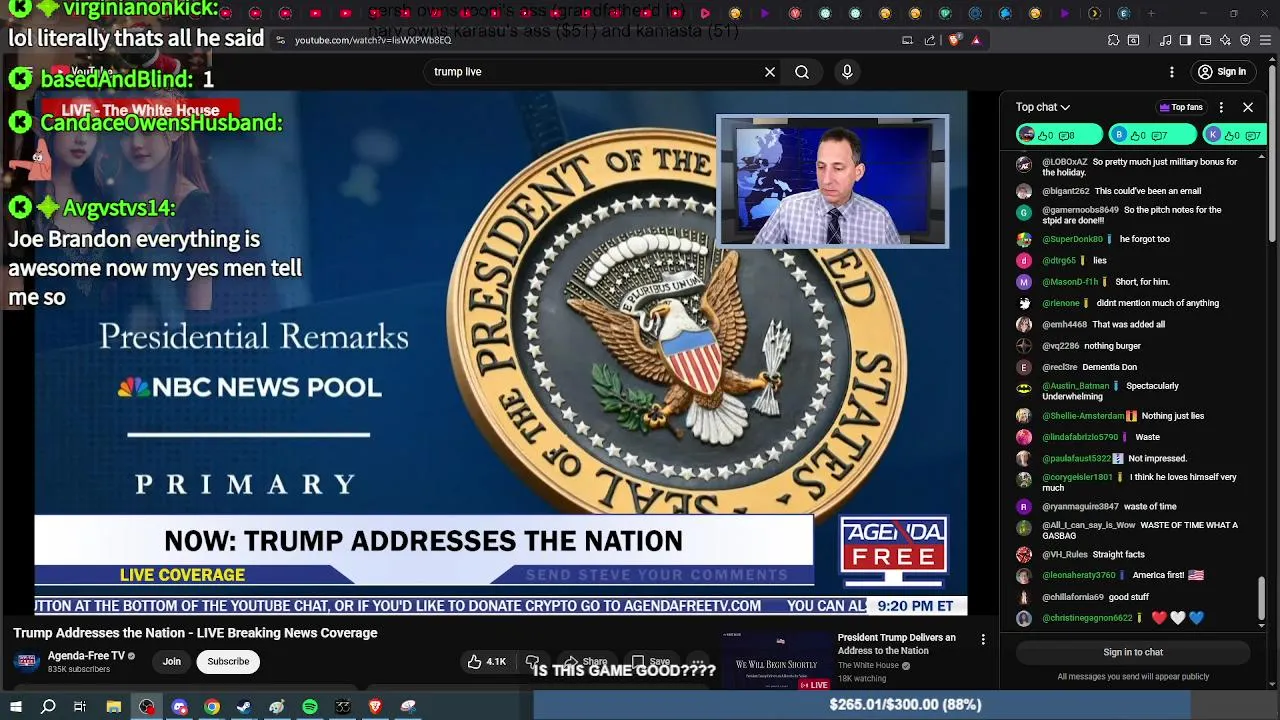The image size is (1280, 720).
Task: Close the live chat panel
Action: coord(1248,107)
